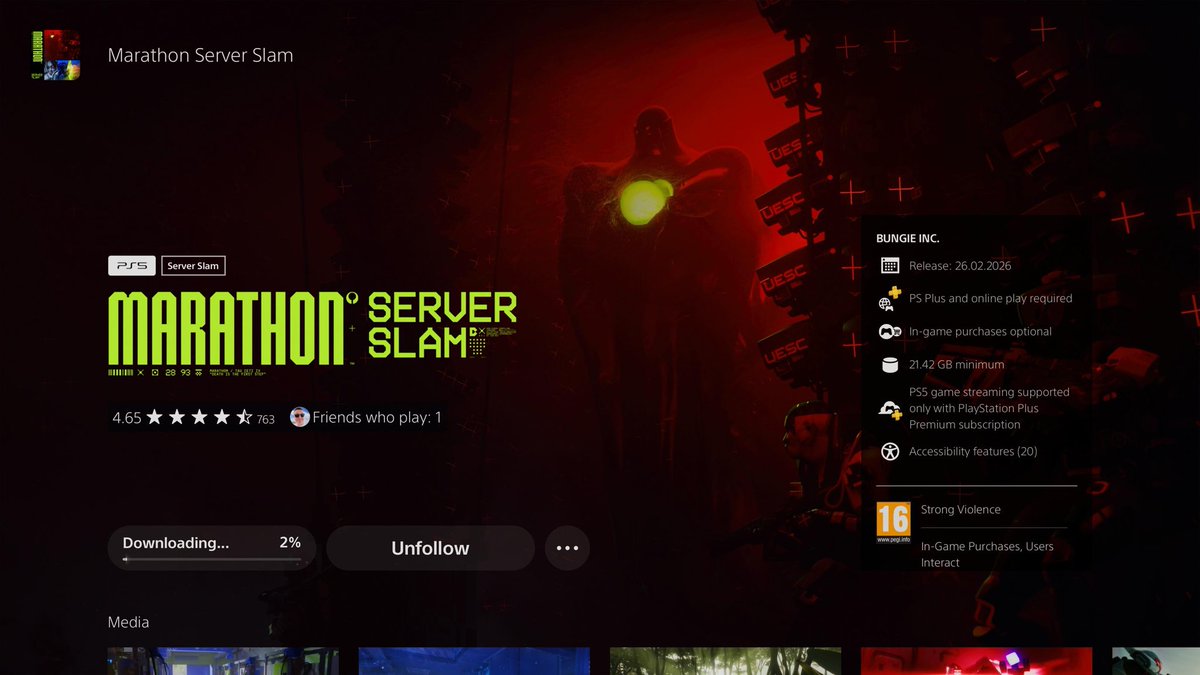This screenshot has width=1200, height=675.
Task: Click In-Game Purchases, Users Interact text
Action: point(987,555)
